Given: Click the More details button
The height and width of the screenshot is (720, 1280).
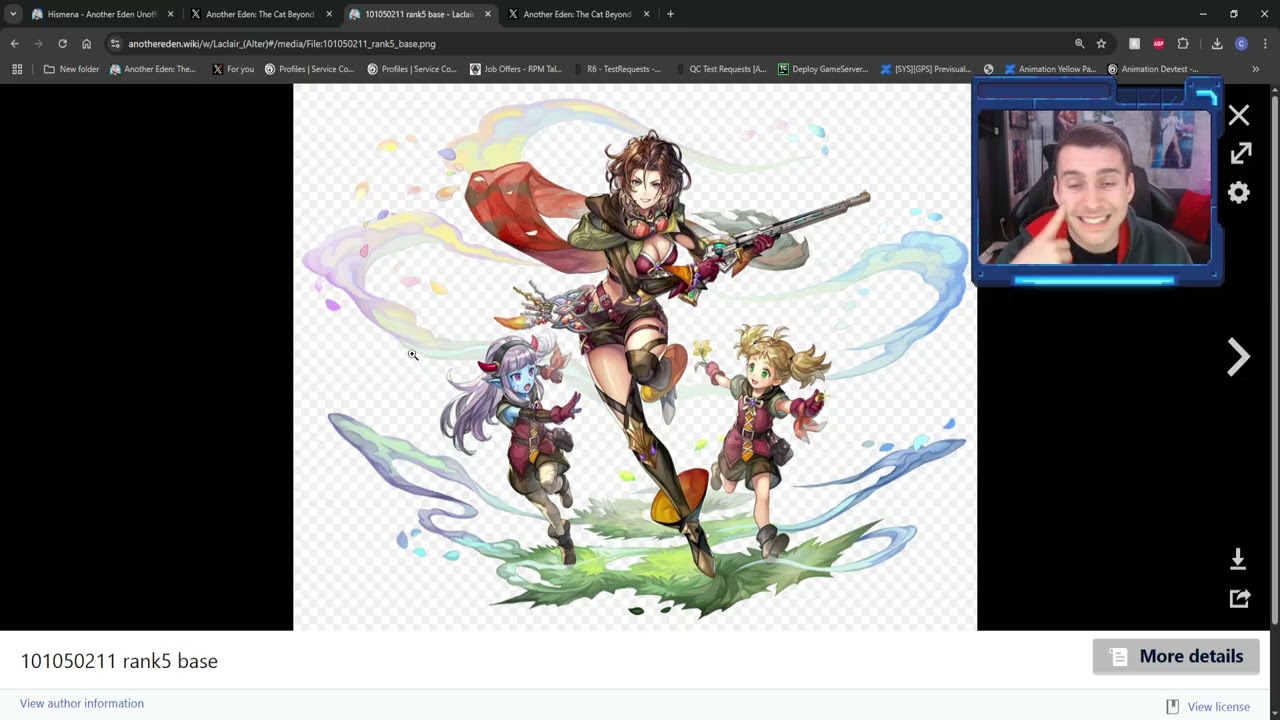Looking at the screenshot, I should tap(1176, 657).
